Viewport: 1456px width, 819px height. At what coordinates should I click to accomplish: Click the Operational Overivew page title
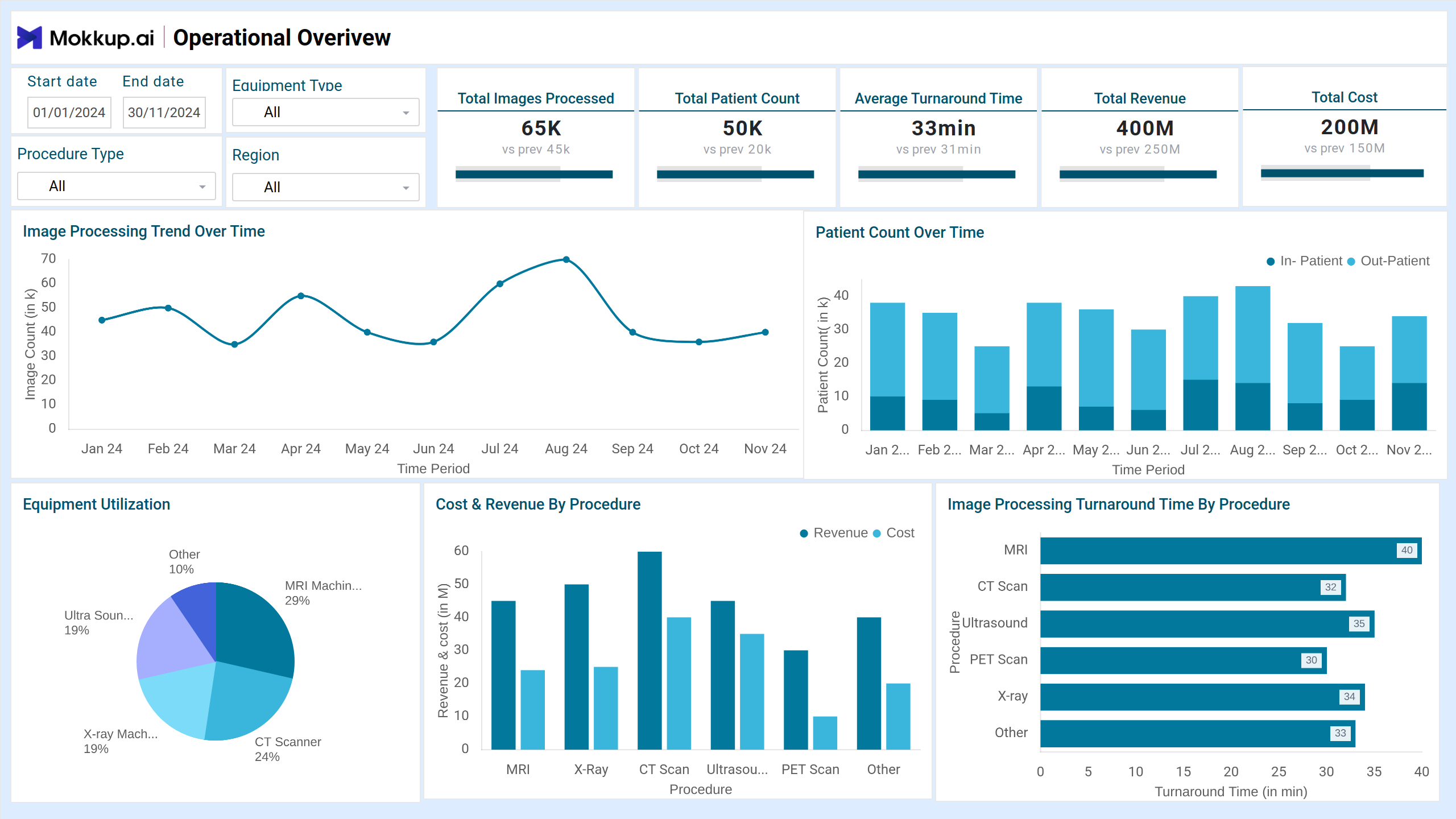pos(282,38)
